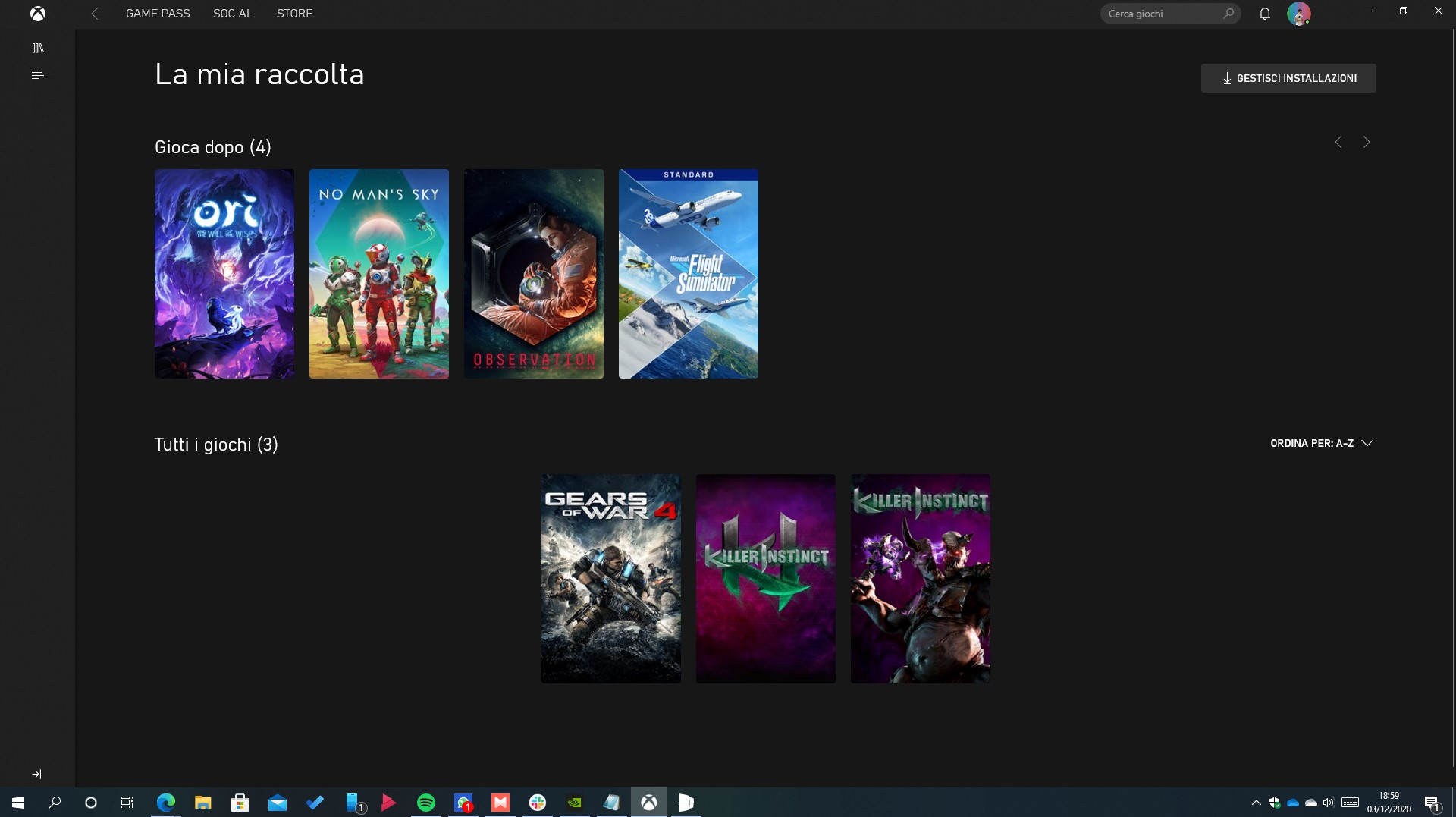Open Task View in taskbar
The height and width of the screenshot is (817, 1456).
(x=127, y=803)
